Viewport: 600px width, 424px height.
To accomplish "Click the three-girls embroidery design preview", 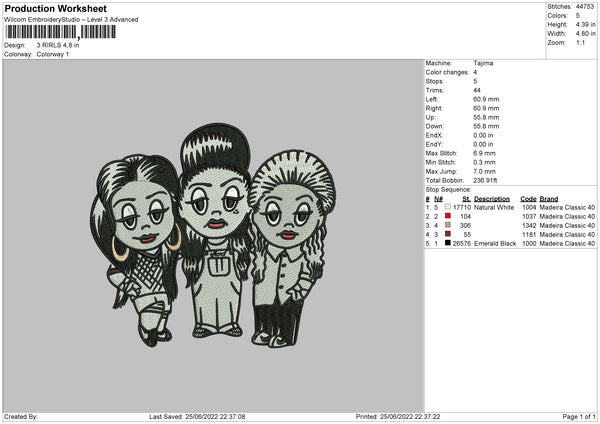I will (213, 235).
